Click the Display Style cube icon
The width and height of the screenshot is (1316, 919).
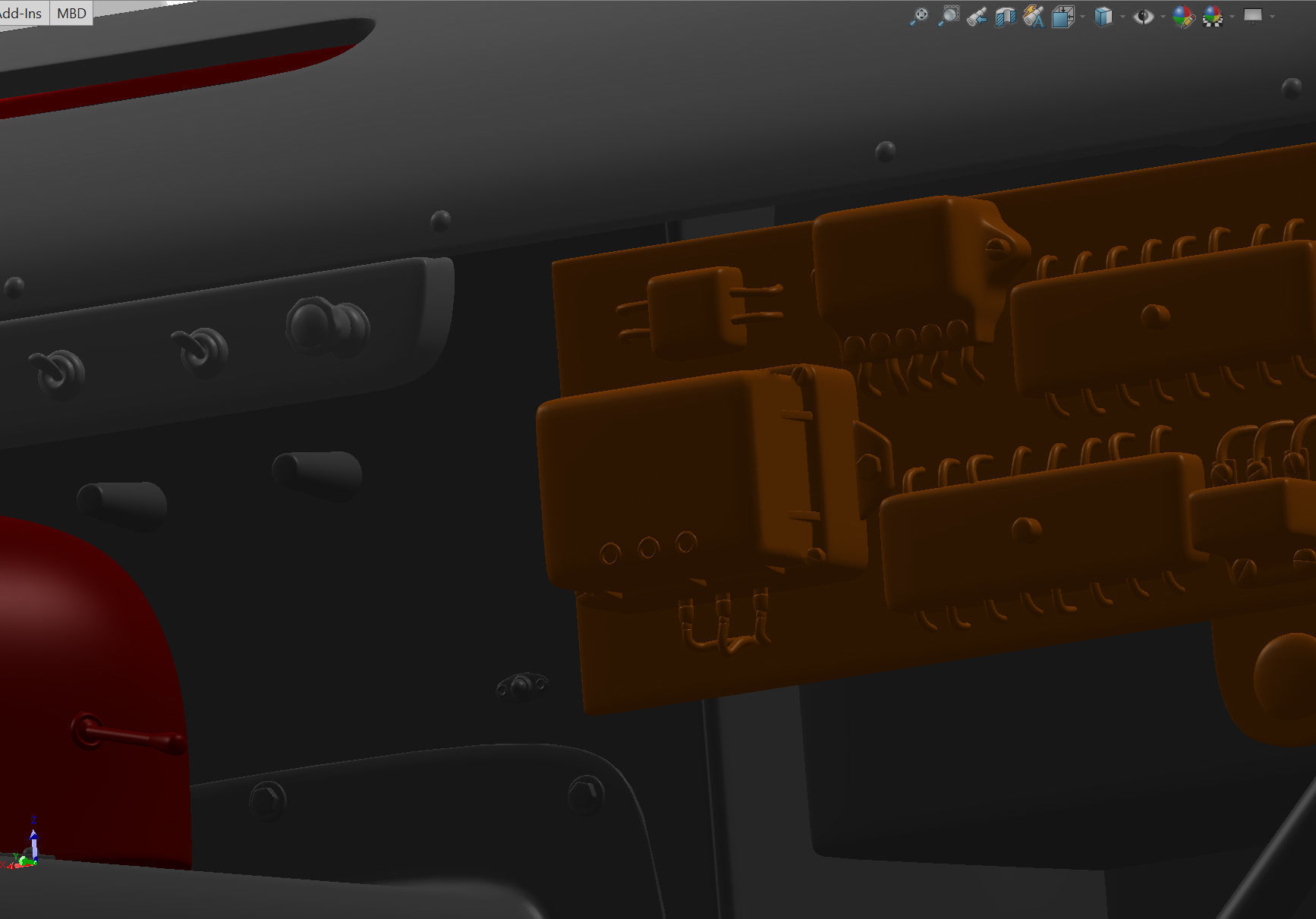1103,16
